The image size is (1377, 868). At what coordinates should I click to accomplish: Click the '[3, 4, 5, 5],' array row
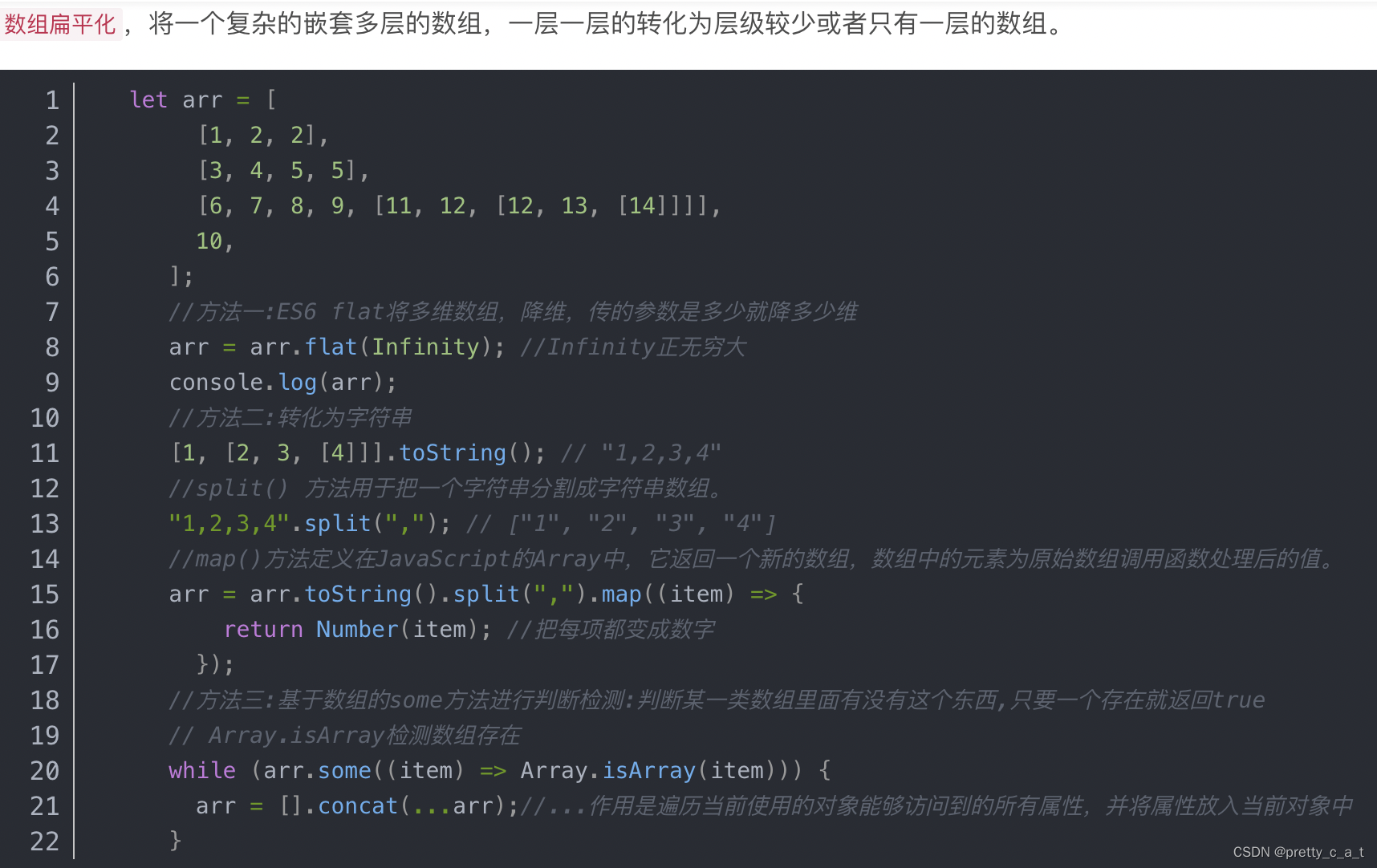(x=283, y=171)
